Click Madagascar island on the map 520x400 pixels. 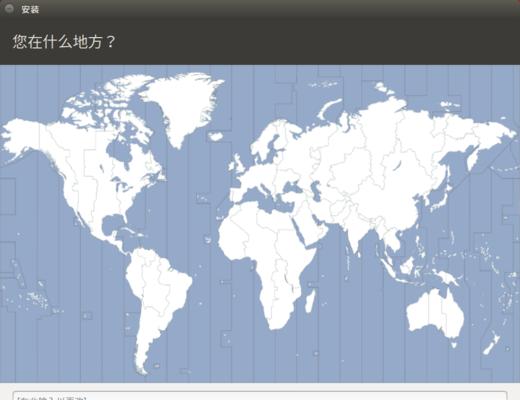(310, 300)
